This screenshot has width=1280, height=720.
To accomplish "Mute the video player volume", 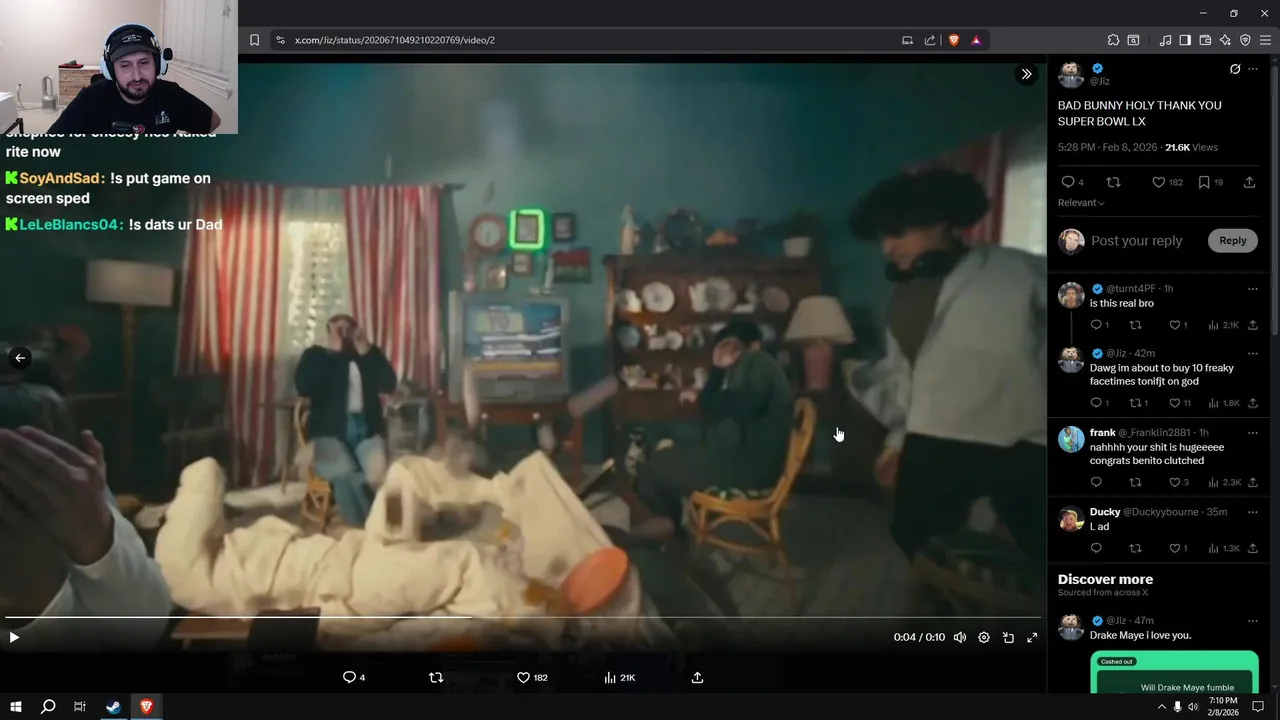I will (x=960, y=637).
